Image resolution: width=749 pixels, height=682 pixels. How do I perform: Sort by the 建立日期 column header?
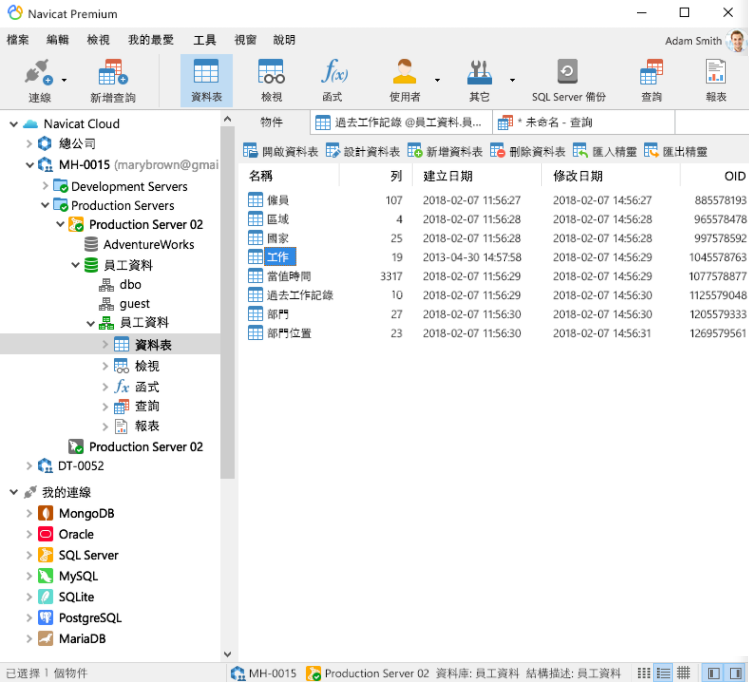[477, 176]
